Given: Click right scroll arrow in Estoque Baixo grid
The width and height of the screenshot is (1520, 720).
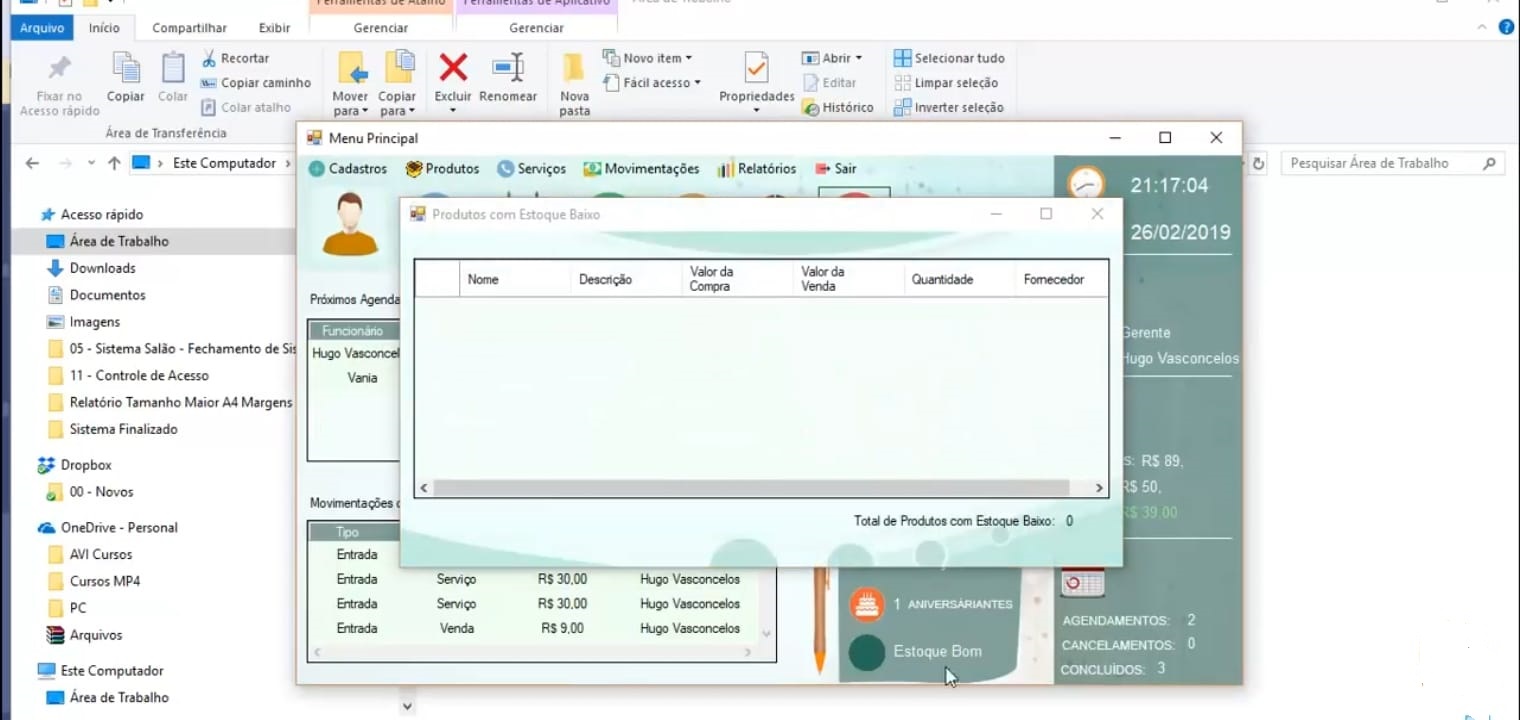Looking at the screenshot, I should pyautogui.click(x=1099, y=488).
